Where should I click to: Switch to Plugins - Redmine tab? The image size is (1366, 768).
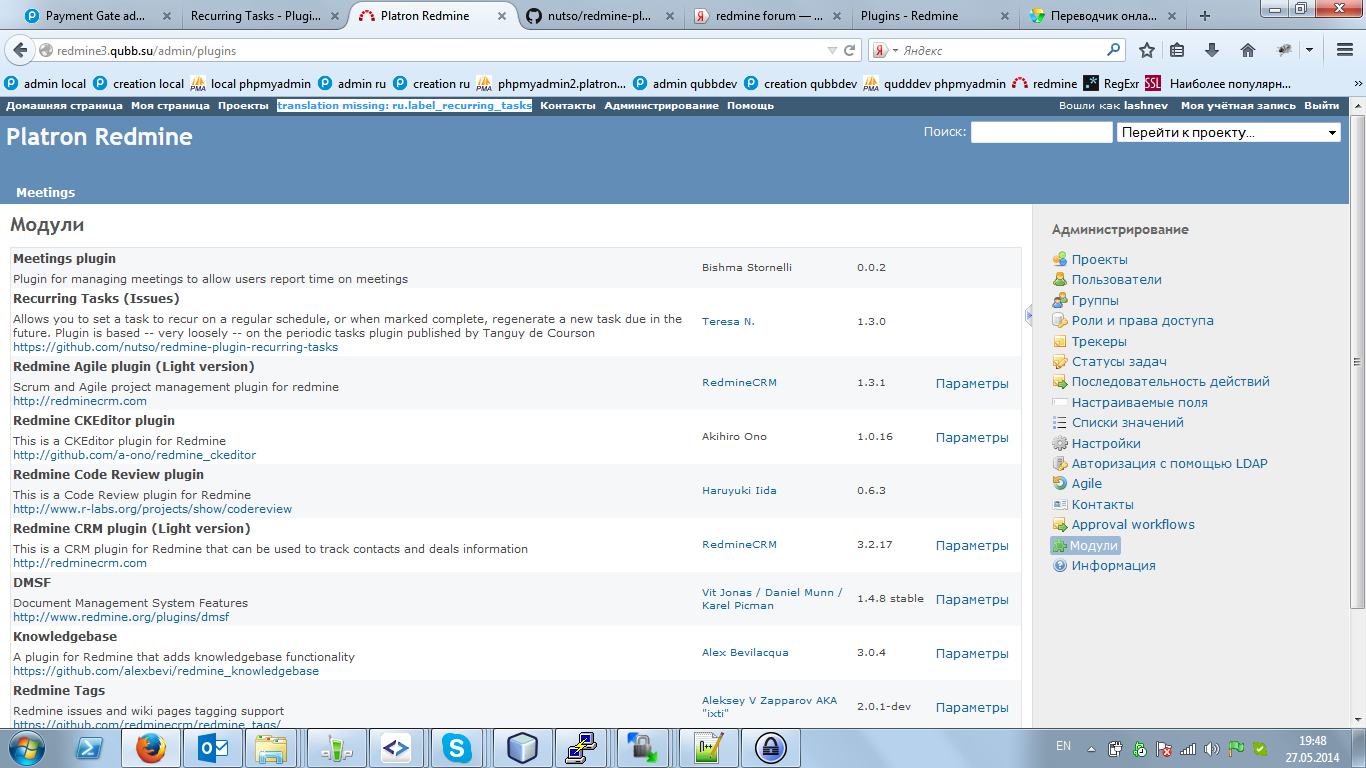(909, 16)
